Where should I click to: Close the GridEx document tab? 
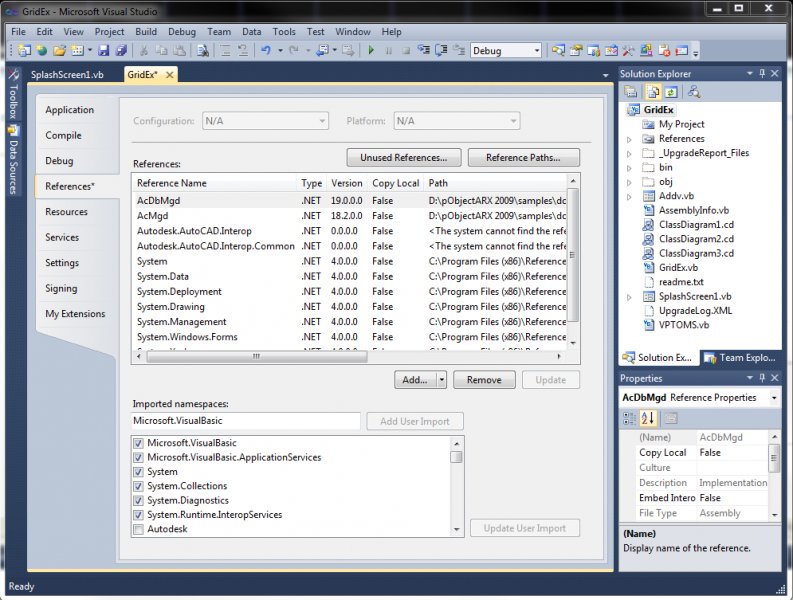coord(169,75)
